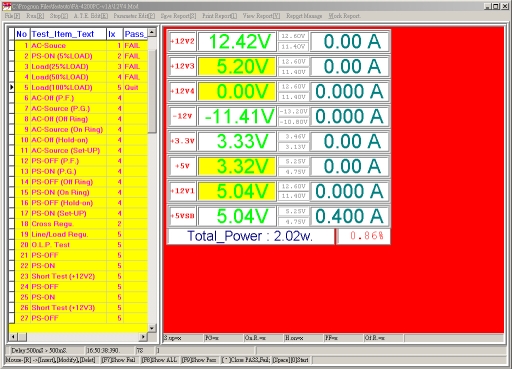Click the right arrow of the horizontal scrollbar
The width and height of the screenshot is (512, 369).
[143, 337]
